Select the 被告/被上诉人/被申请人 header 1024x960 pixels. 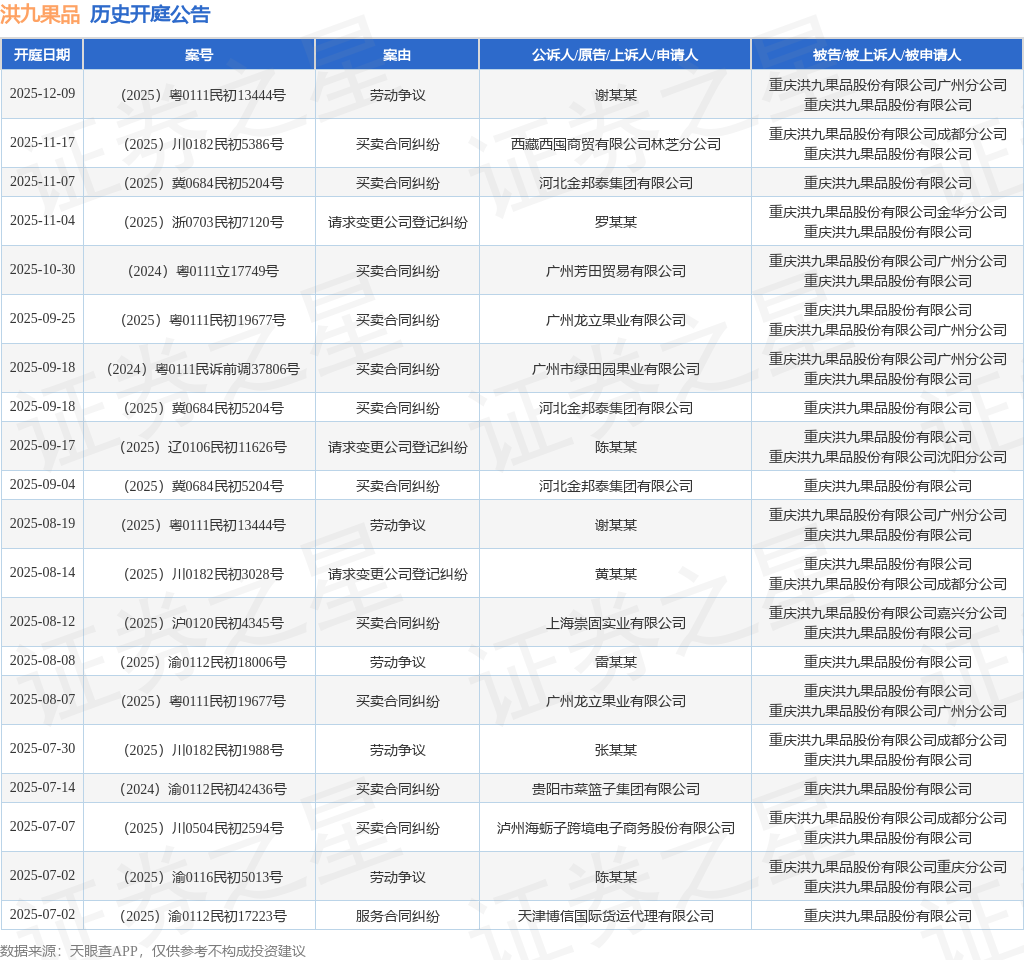click(x=887, y=55)
